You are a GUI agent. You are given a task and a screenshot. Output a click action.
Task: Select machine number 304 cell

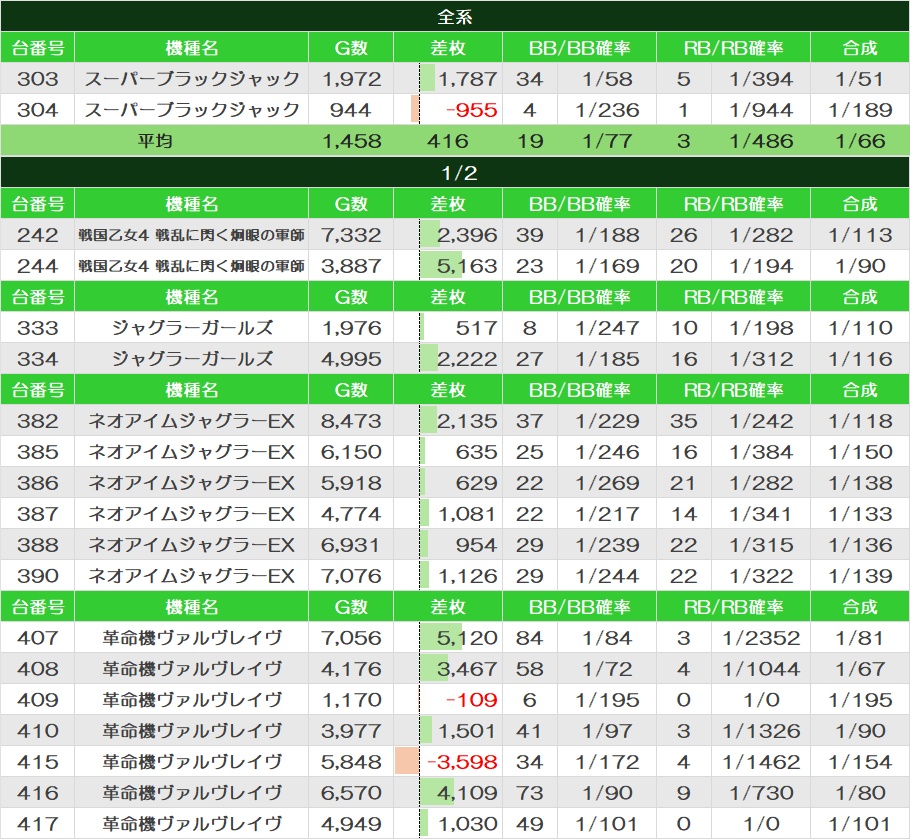38,110
